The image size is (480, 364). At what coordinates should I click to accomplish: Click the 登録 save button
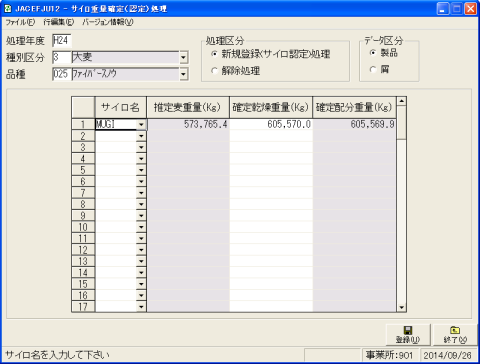408,335
